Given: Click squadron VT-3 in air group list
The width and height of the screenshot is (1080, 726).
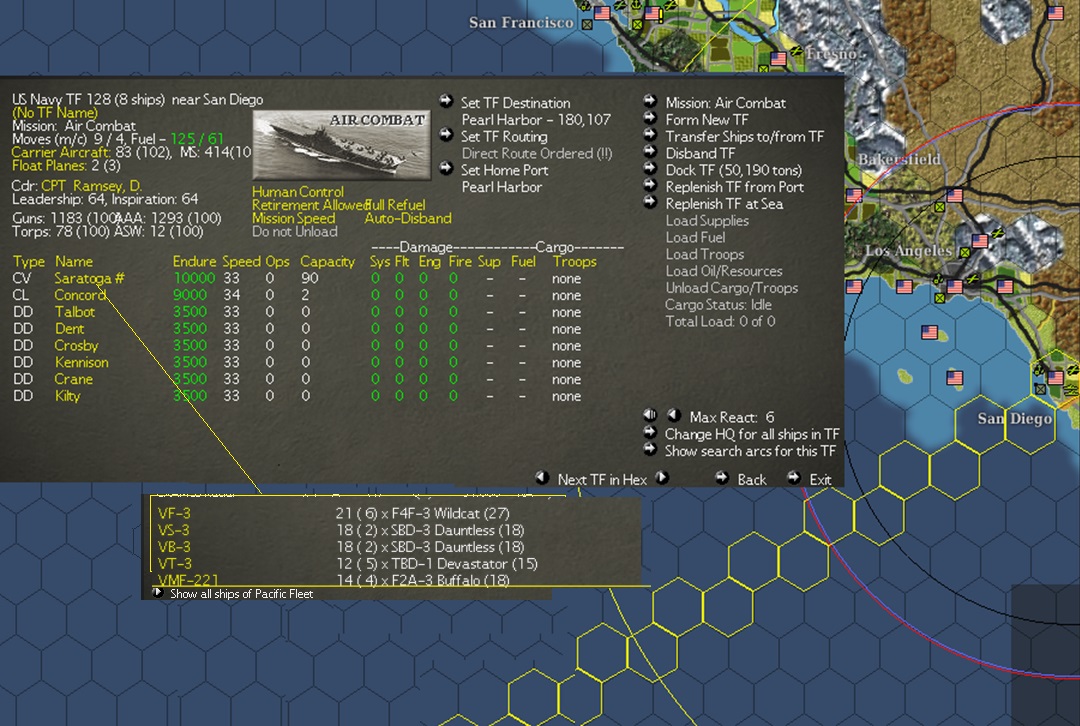Looking at the screenshot, I should [x=175, y=564].
